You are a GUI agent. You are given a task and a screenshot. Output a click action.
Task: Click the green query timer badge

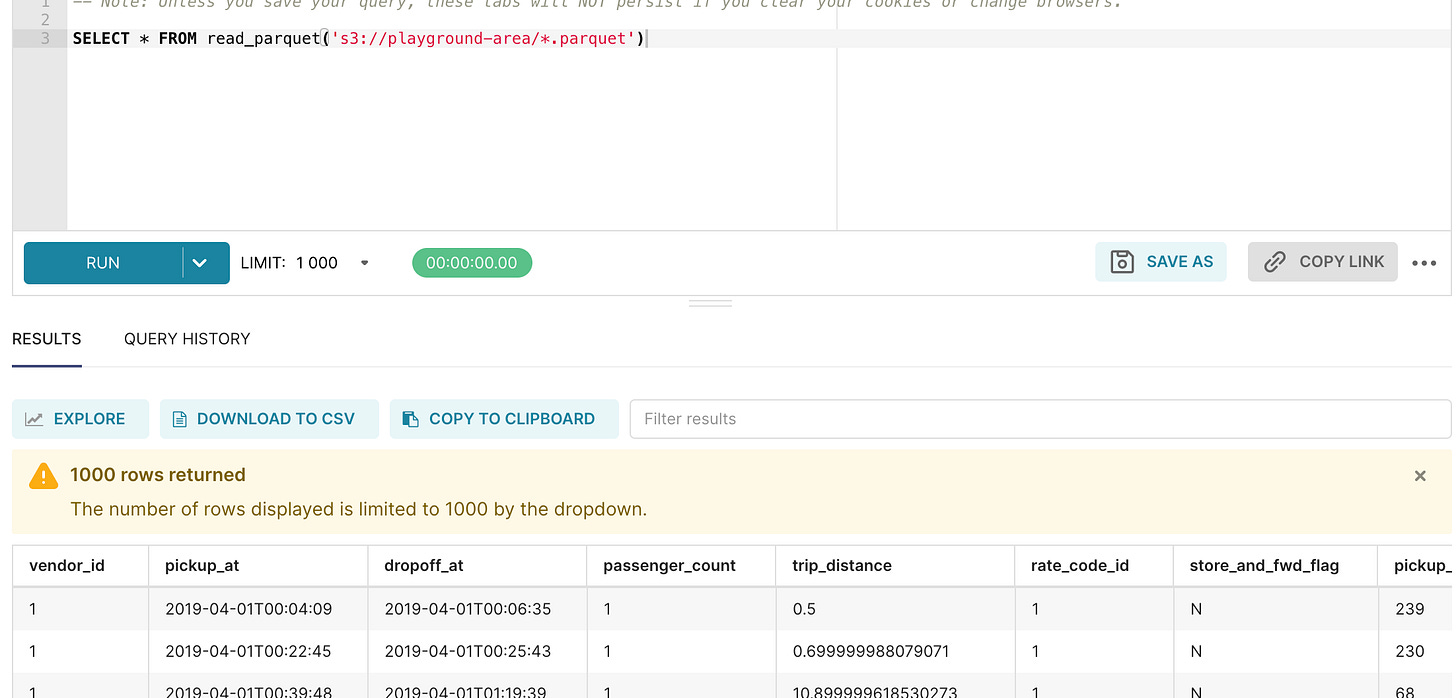coord(471,262)
